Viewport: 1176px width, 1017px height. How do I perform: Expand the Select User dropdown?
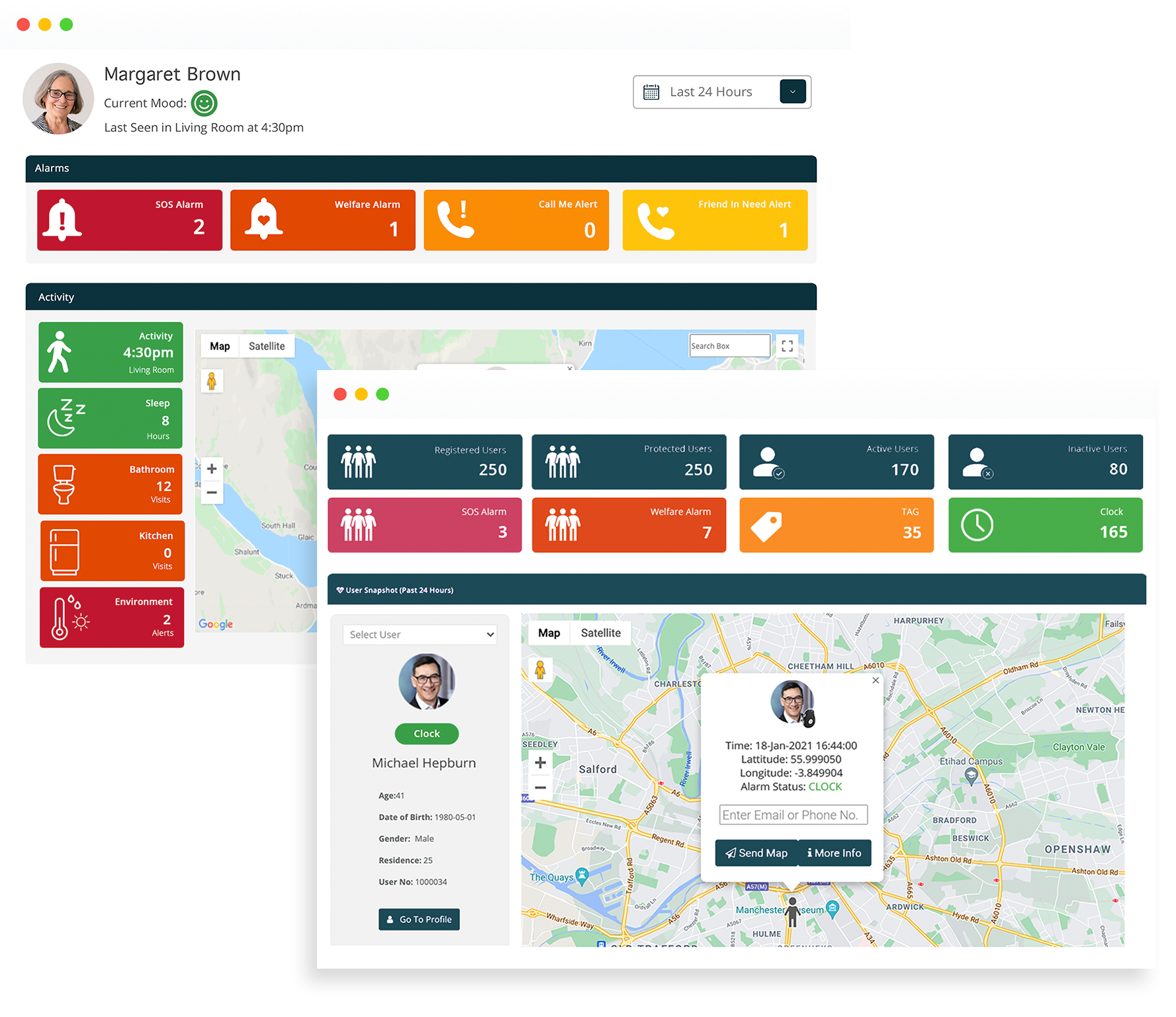(x=420, y=634)
